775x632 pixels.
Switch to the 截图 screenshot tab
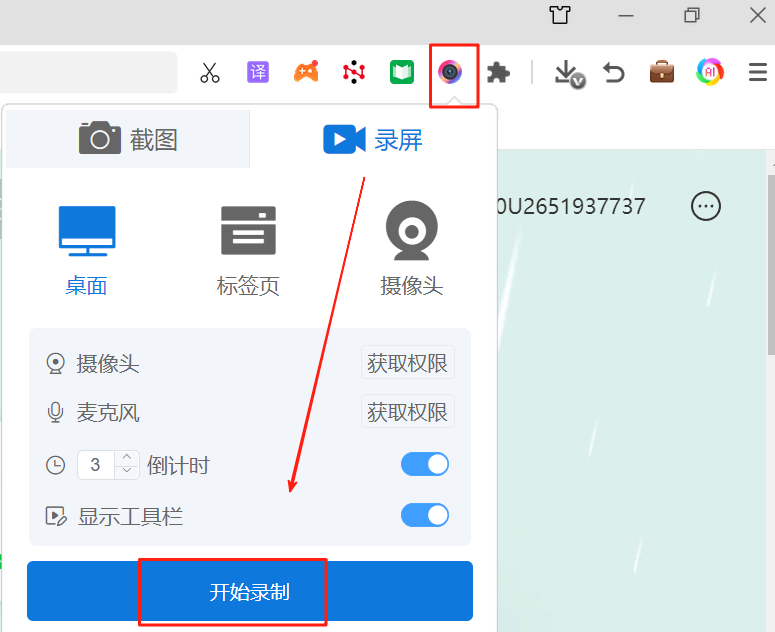click(128, 139)
